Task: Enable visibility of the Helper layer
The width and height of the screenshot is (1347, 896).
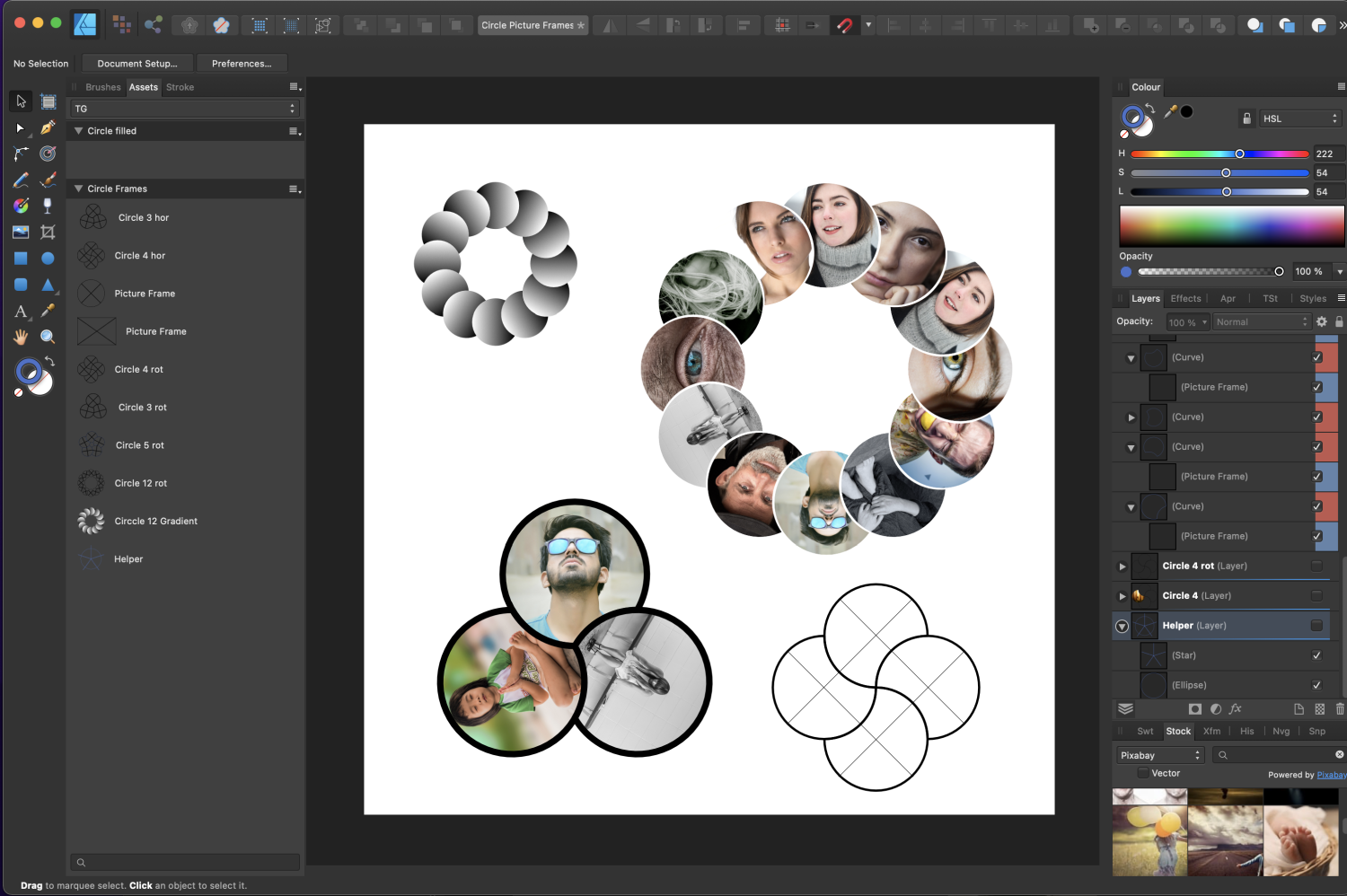Action: pos(1316,626)
